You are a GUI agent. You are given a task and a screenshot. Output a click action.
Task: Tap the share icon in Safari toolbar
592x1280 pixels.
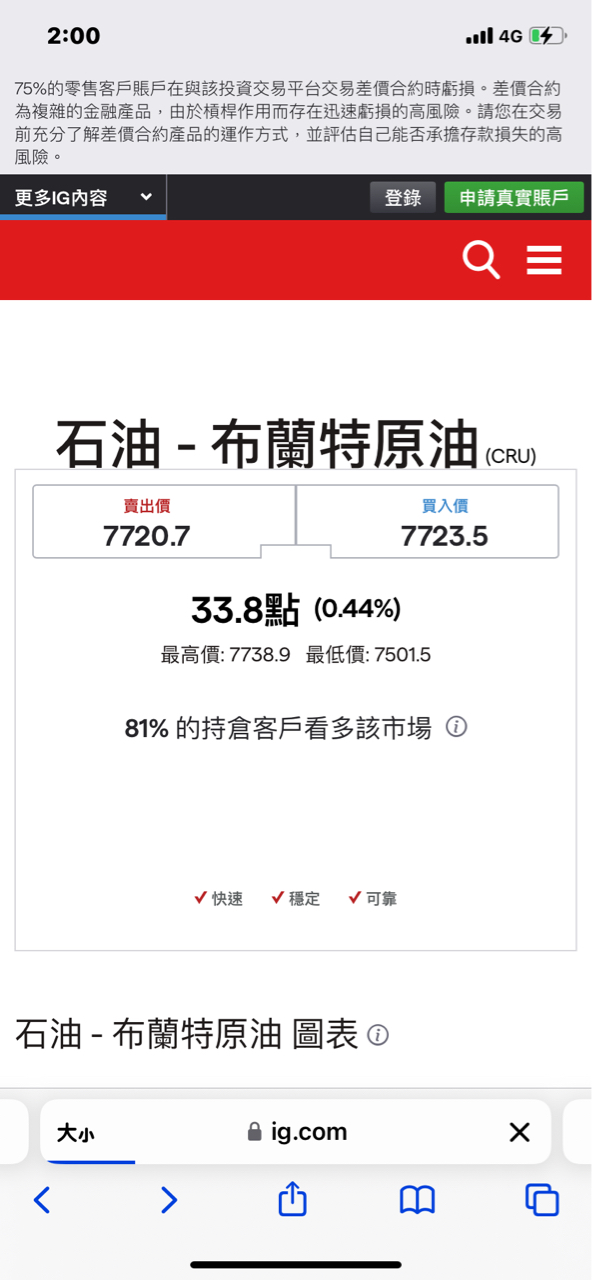point(291,1198)
